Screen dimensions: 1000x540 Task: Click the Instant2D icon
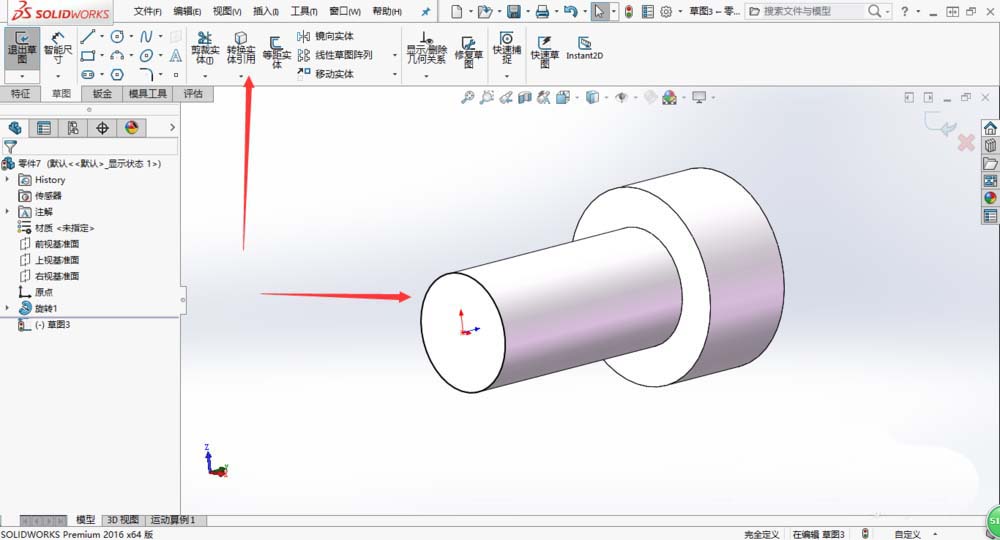tap(584, 49)
